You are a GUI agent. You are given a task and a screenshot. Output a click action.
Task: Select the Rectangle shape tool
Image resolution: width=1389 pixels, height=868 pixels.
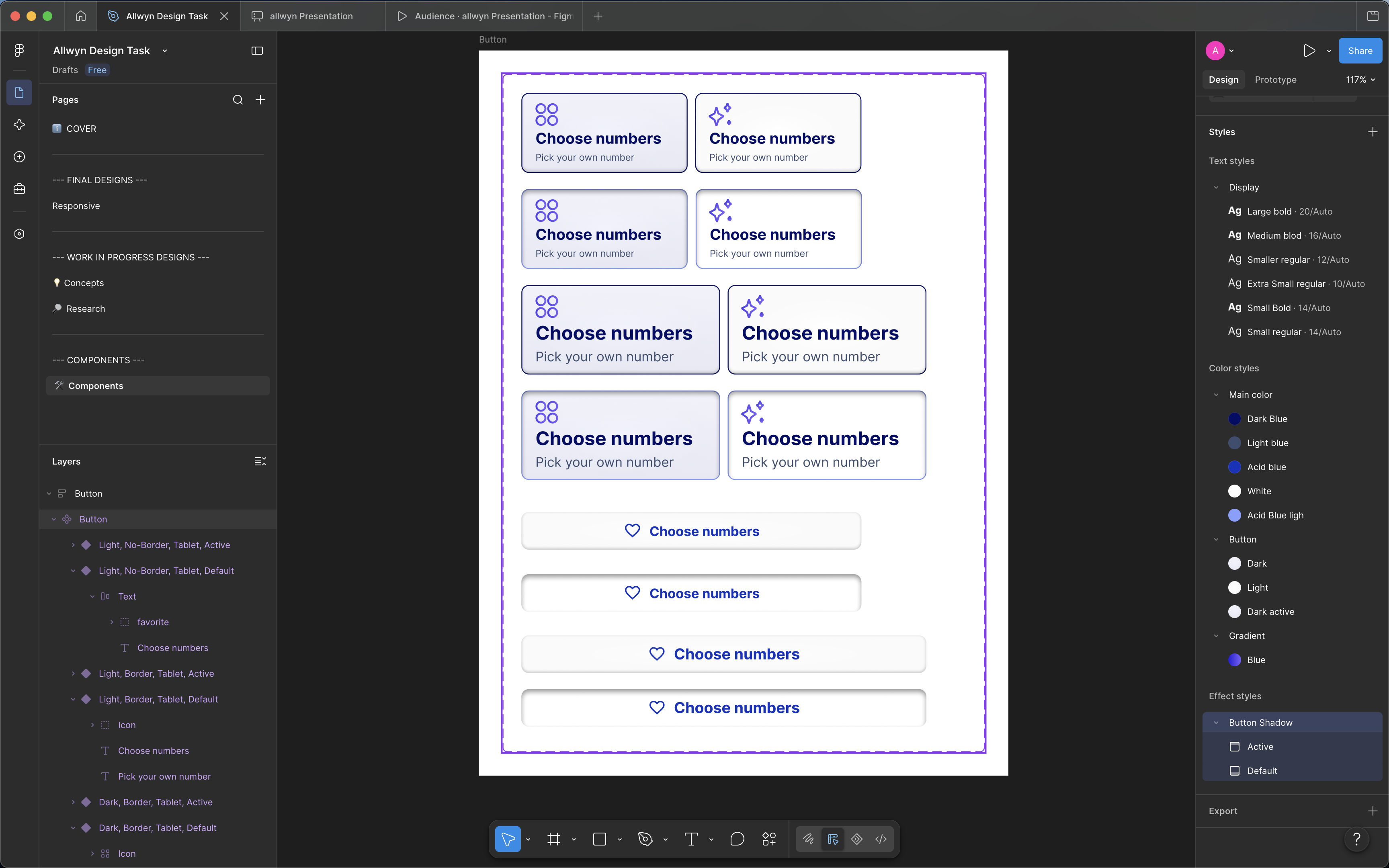coord(600,839)
